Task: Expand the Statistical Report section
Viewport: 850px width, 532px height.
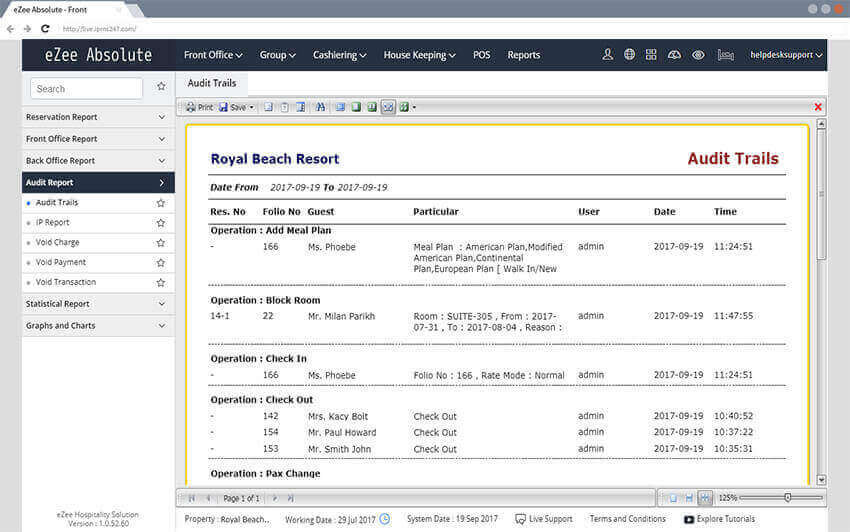Action: [98, 304]
